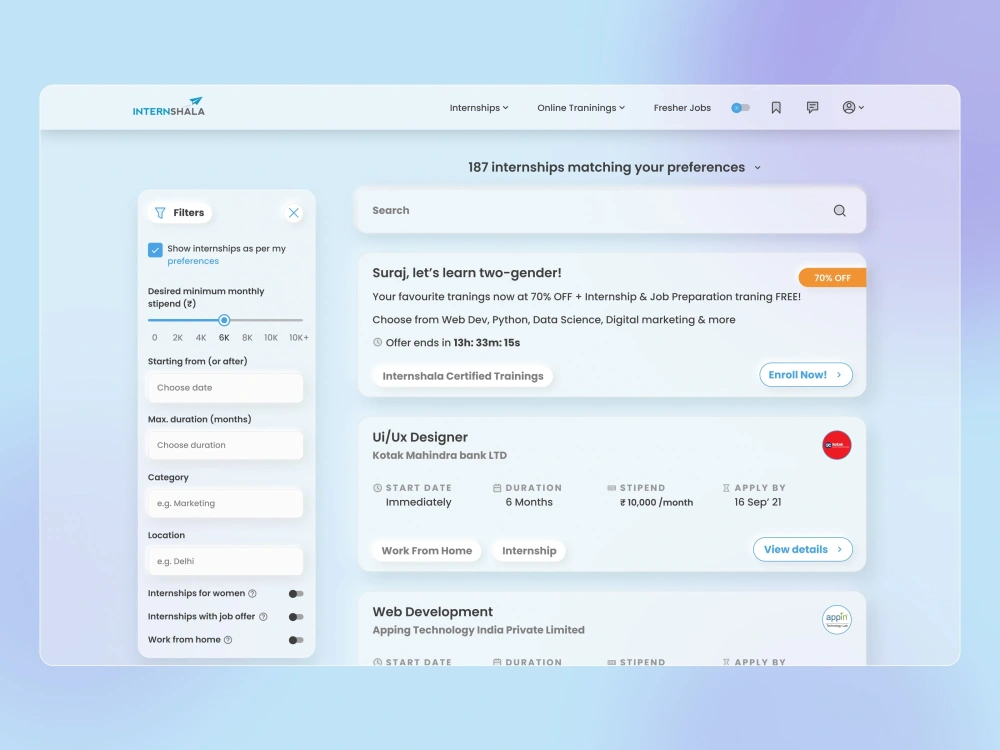Click the Filters funnel icon
Image resolution: width=1000 pixels, height=750 pixels.
pyautogui.click(x=160, y=212)
